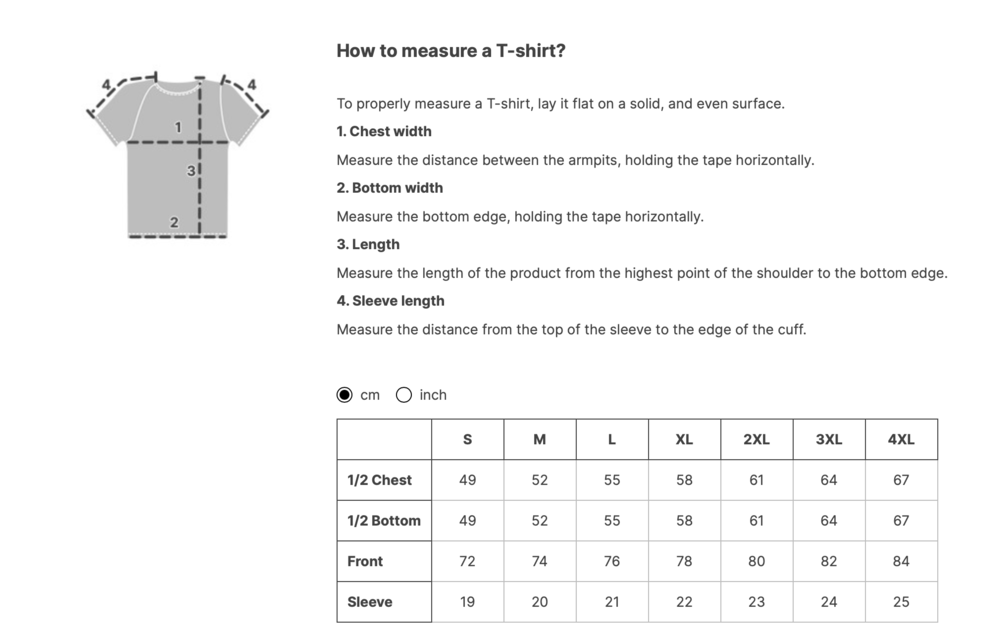
Task: Click the 3XL size column header
Action: 829,440
